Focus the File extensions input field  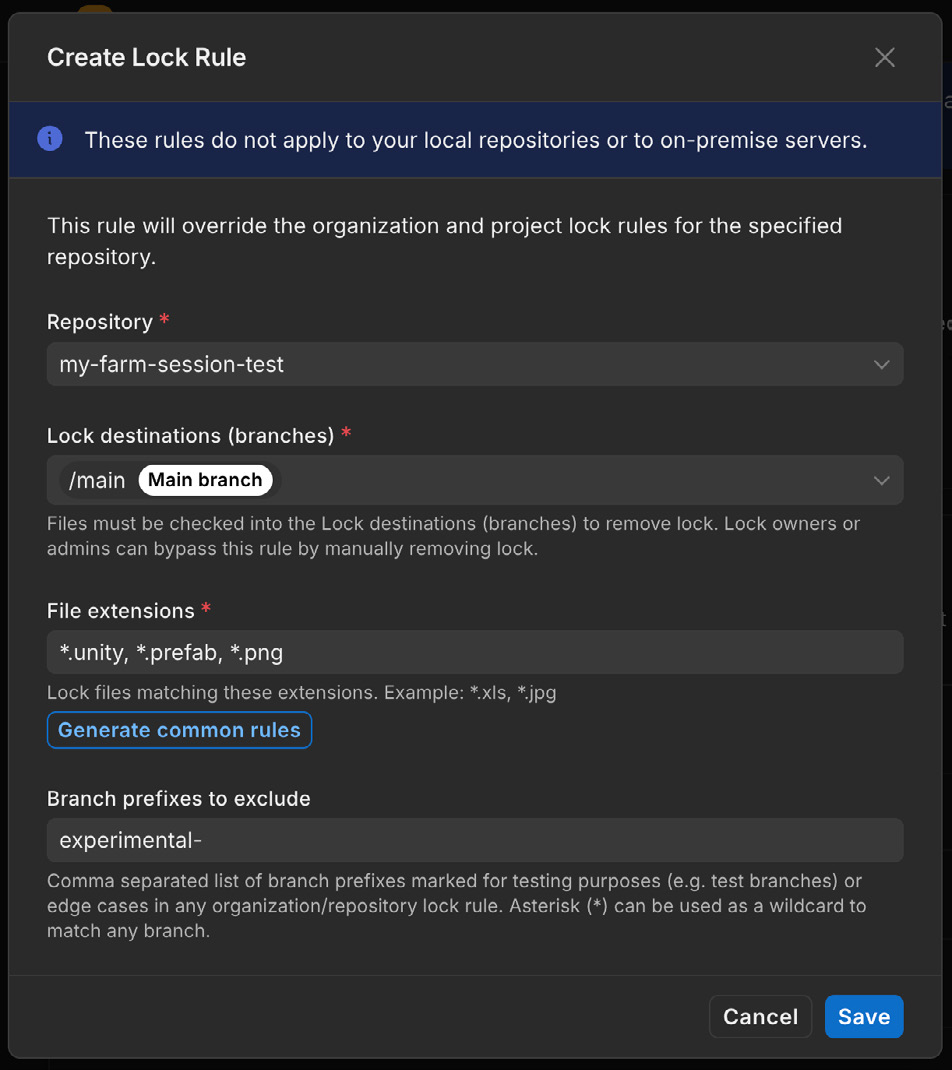pos(475,652)
